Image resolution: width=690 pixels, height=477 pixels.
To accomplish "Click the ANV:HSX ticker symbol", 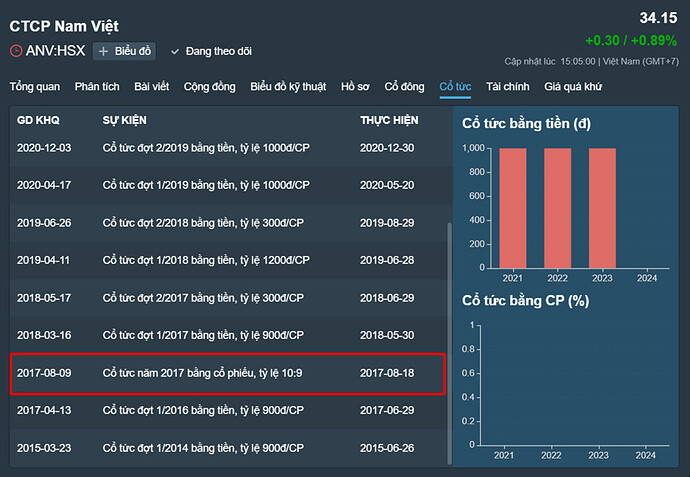I will point(55,51).
